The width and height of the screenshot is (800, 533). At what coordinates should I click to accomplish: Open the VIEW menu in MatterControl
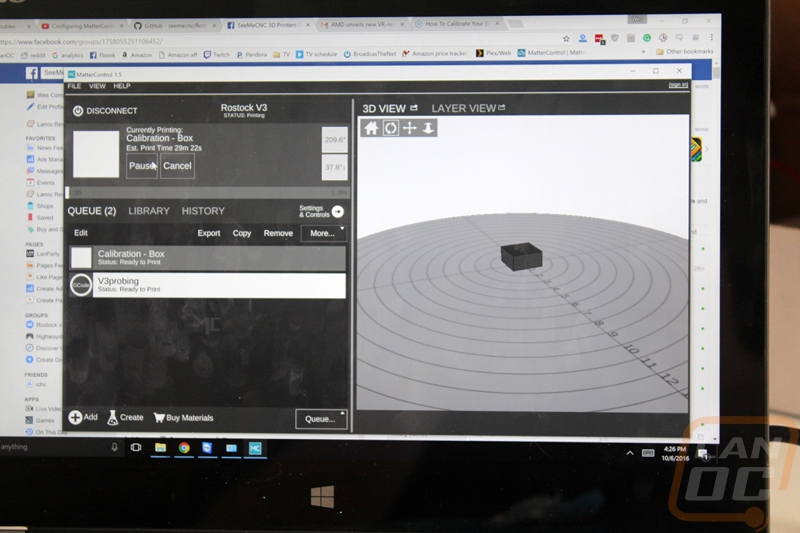click(x=97, y=86)
